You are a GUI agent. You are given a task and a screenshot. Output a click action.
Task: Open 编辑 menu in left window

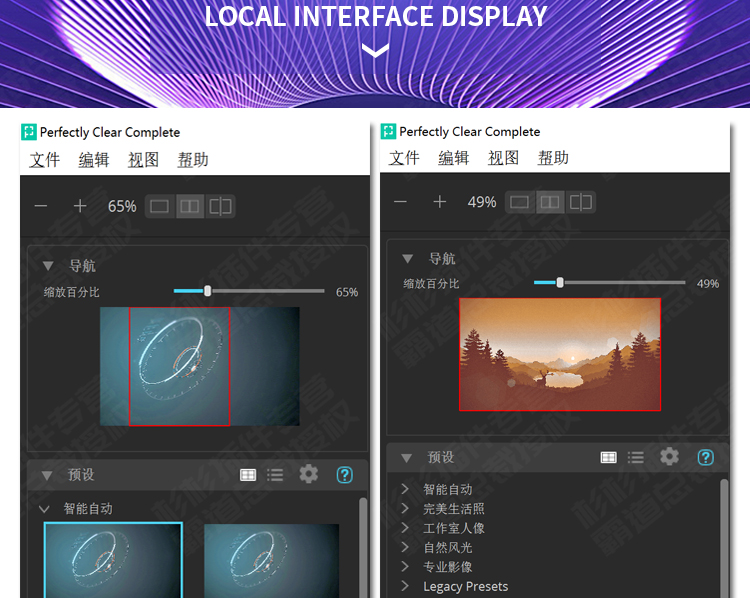(x=94, y=160)
